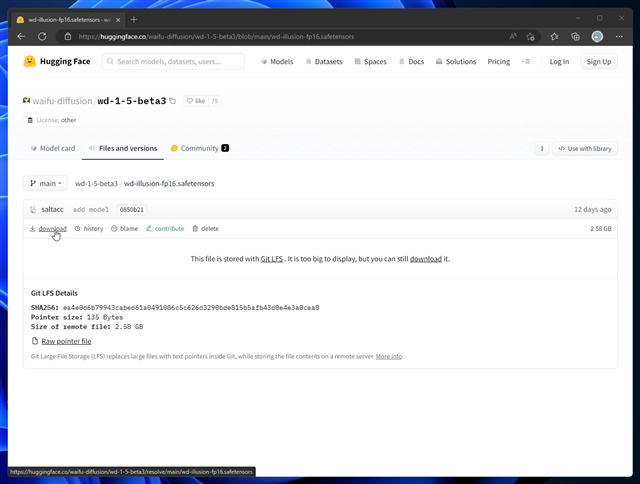Image resolution: width=640 pixels, height=484 pixels.
Task: Expand the extra navigation menu icon
Action: [526, 62]
